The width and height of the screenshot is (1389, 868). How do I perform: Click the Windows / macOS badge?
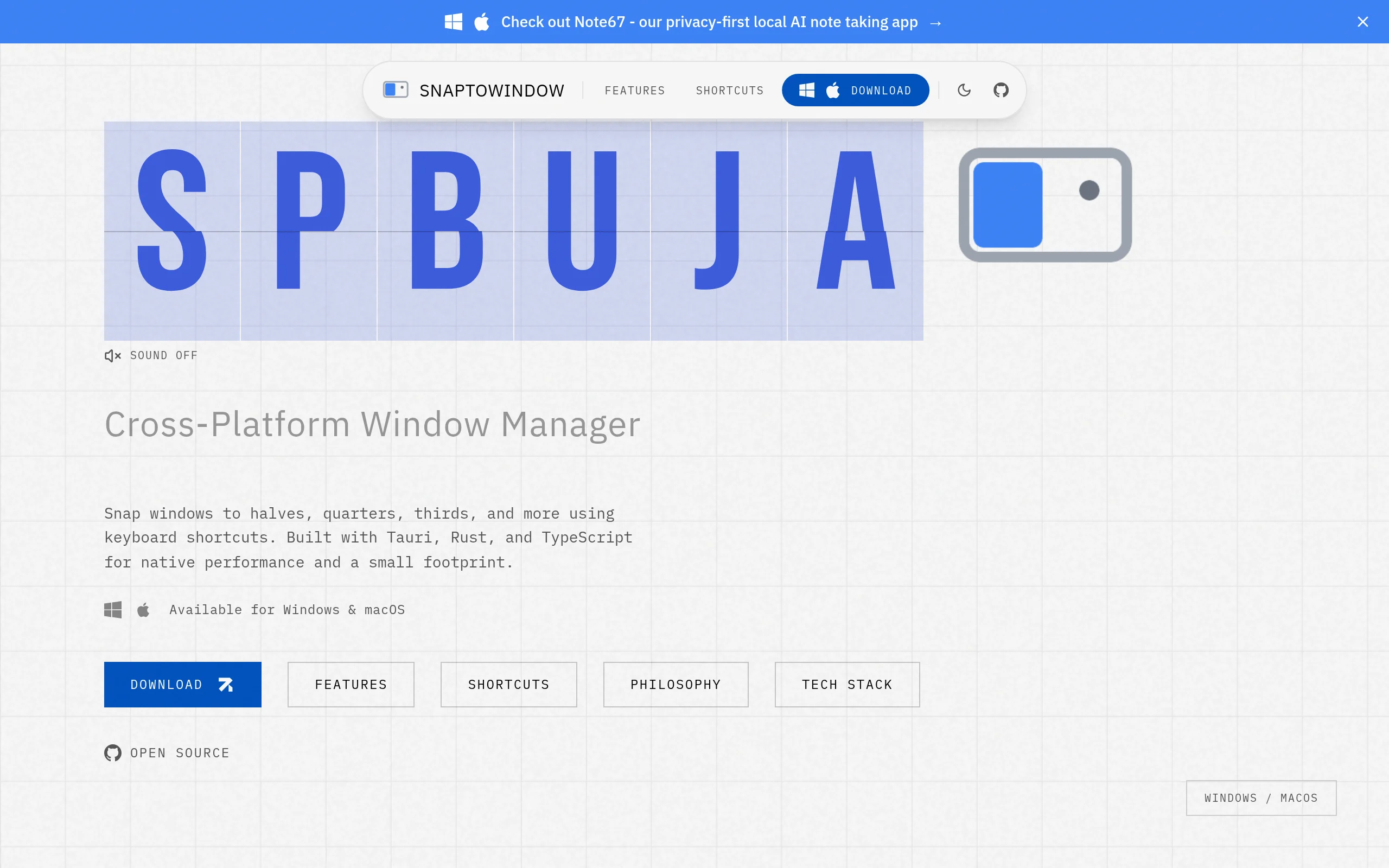pos(1261,798)
